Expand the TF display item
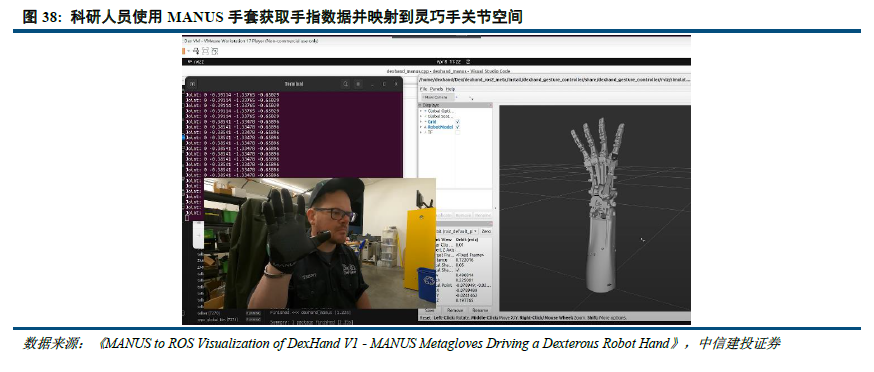This screenshot has height=372, width=874. (x=421, y=133)
